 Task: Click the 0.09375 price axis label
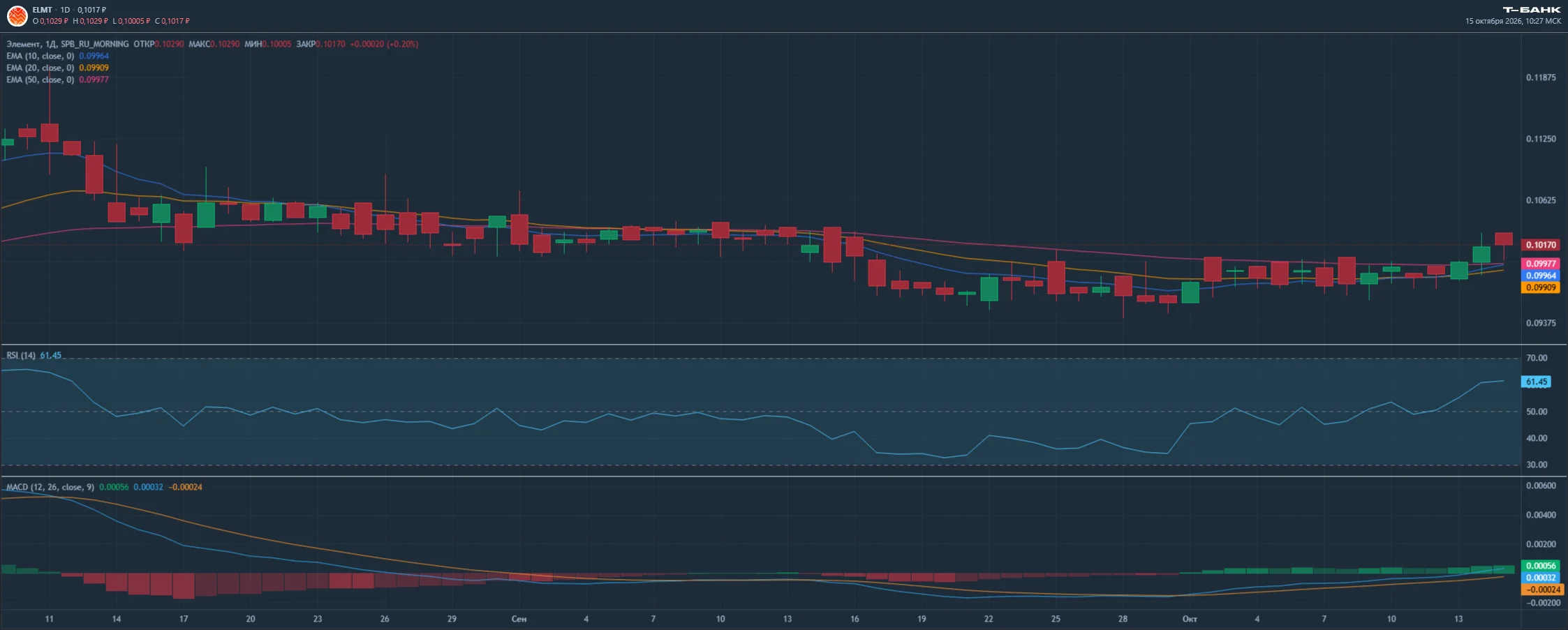tap(1541, 323)
